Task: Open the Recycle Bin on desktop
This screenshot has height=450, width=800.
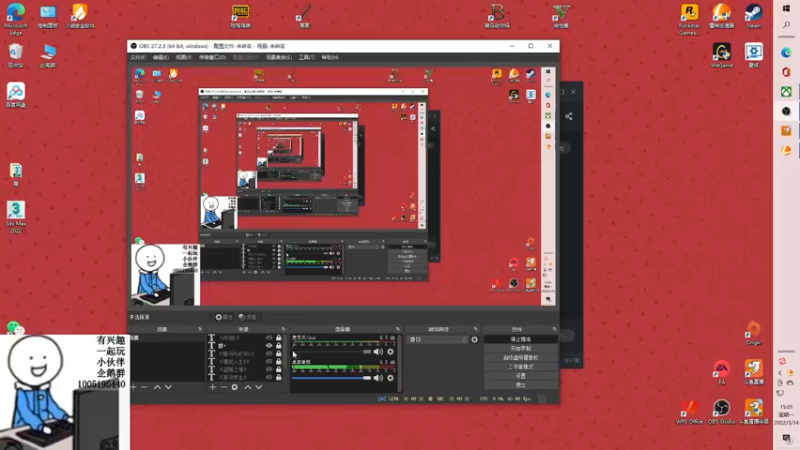Action: pyautogui.click(x=16, y=55)
